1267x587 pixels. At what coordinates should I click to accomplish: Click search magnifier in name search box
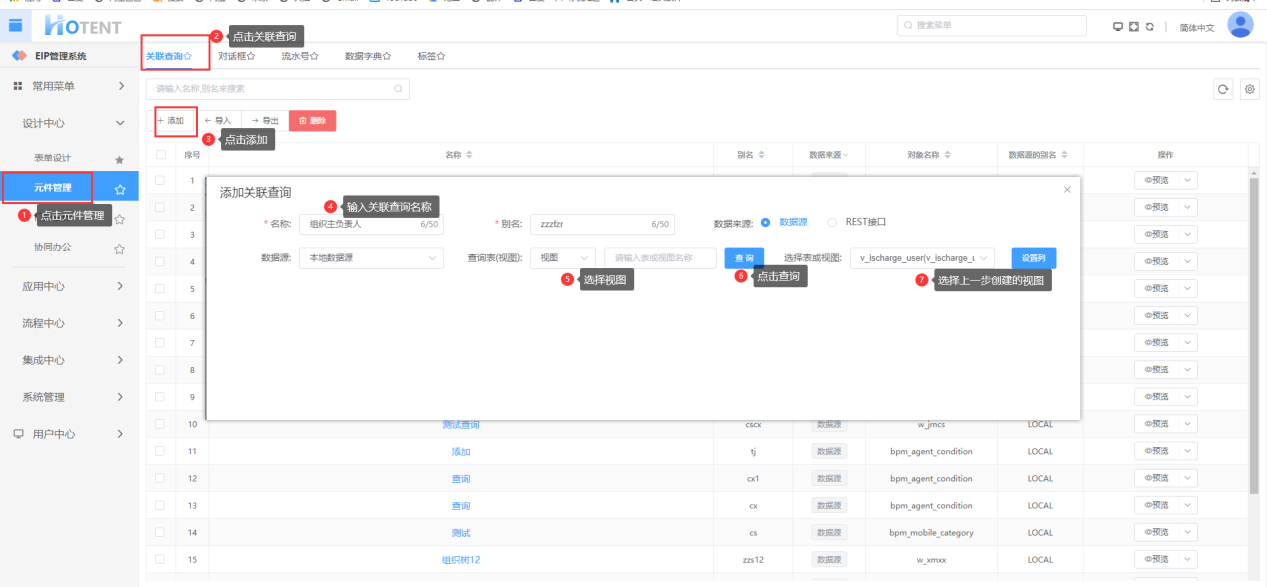398,89
